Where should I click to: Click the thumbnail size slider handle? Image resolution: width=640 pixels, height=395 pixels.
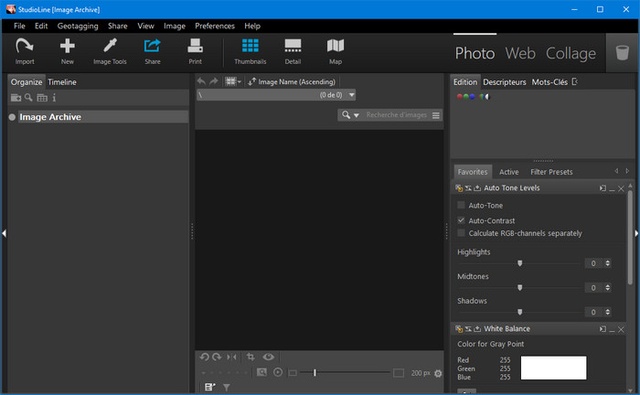315,372
